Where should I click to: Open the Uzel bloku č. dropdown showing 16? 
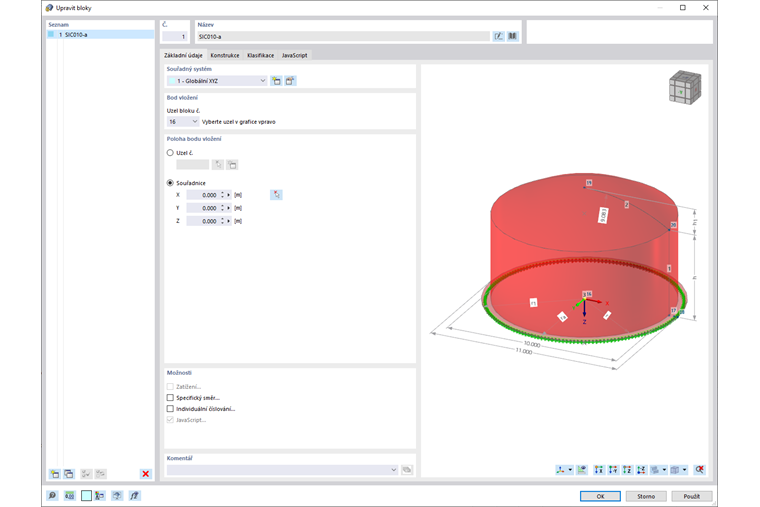[x=183, y=122]
